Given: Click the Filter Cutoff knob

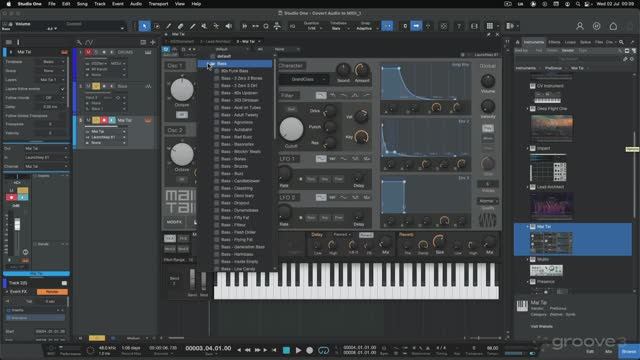Looking at the screenshot, I should click(291, 129).
